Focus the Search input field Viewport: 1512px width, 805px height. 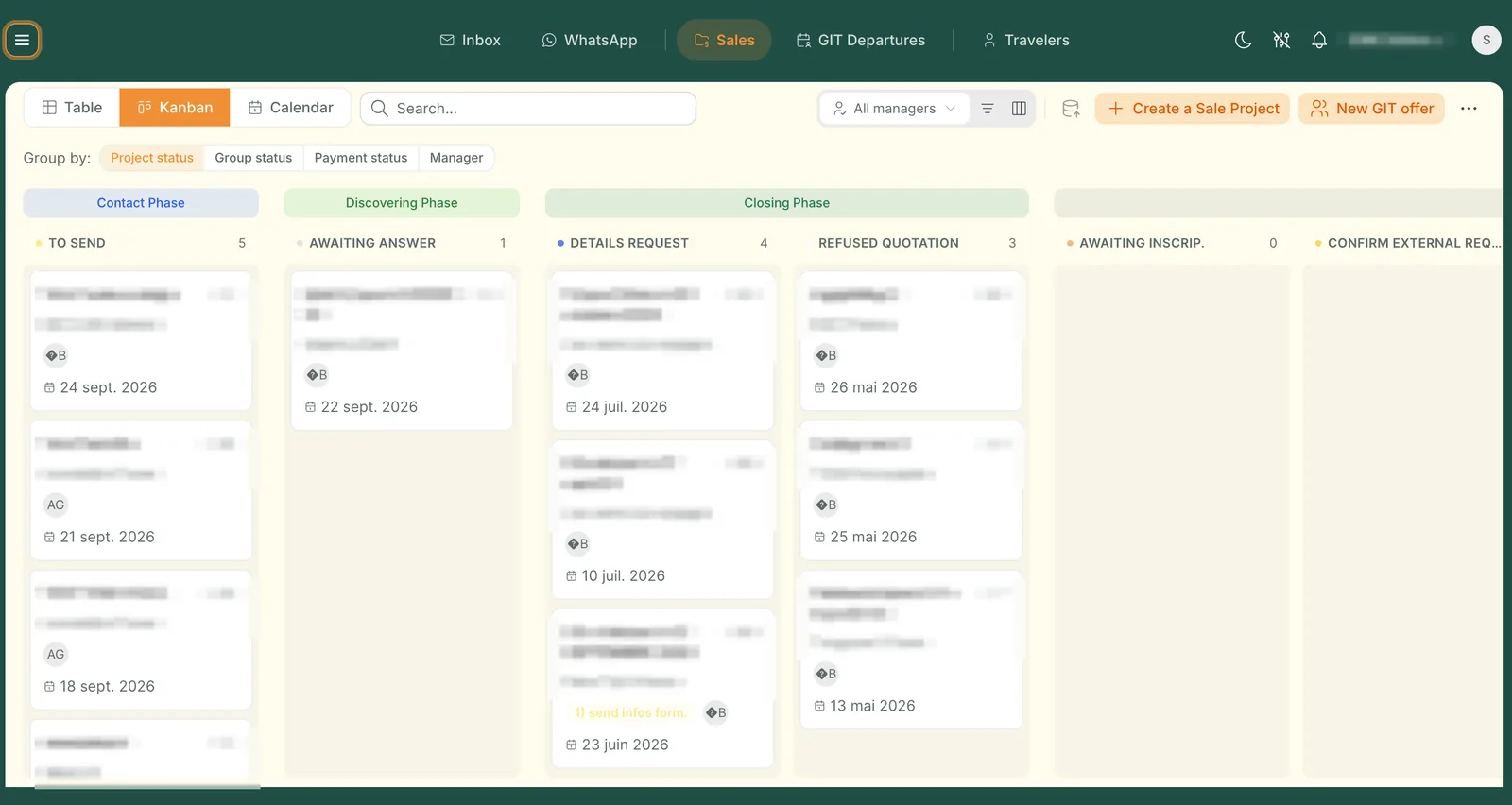528,109
